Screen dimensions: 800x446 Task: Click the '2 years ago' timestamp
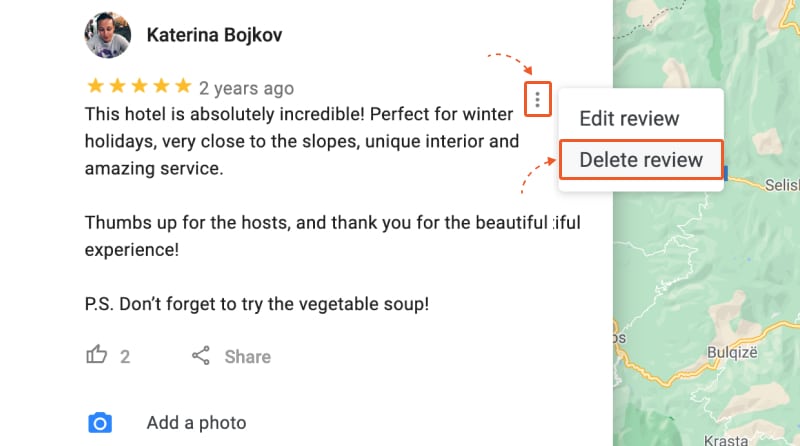coord(246,88)
